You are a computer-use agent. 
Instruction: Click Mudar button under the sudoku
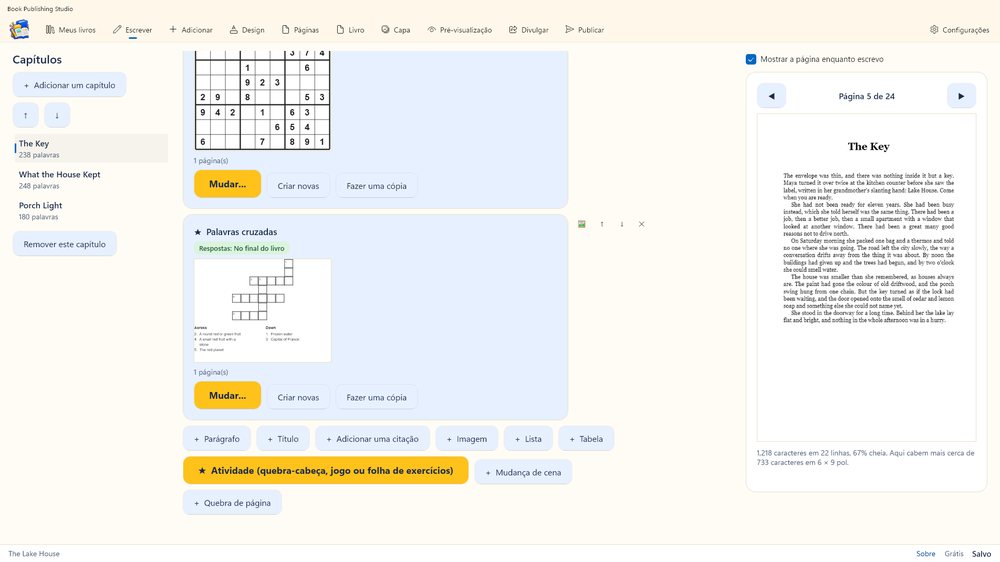tap(228, 184)
